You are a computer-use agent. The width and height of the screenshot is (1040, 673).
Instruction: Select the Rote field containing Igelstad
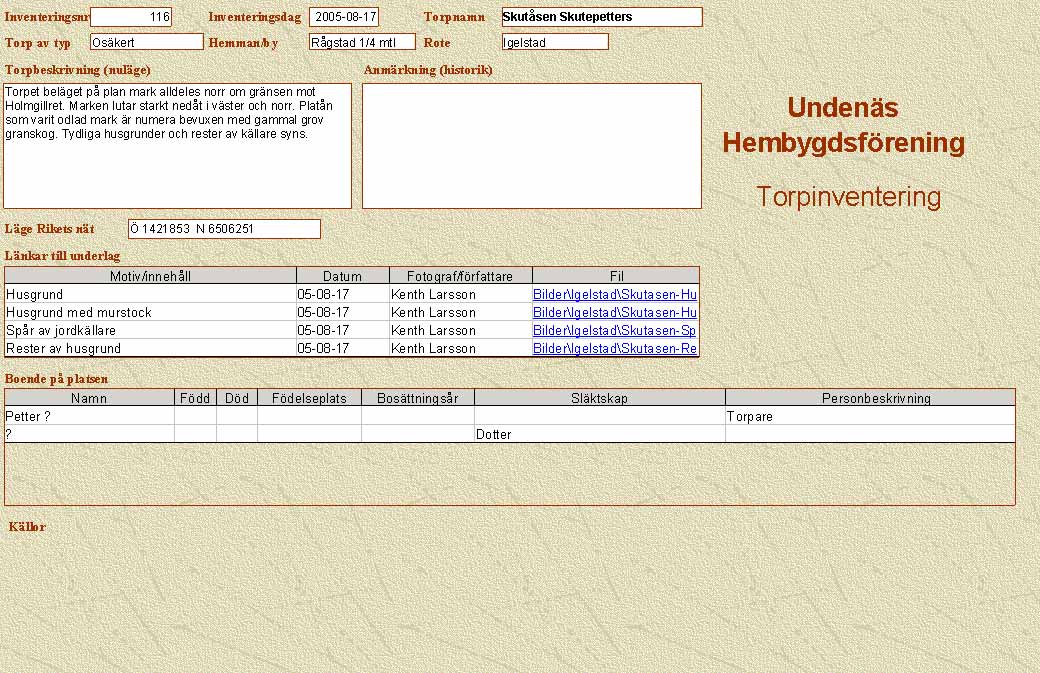555,42
